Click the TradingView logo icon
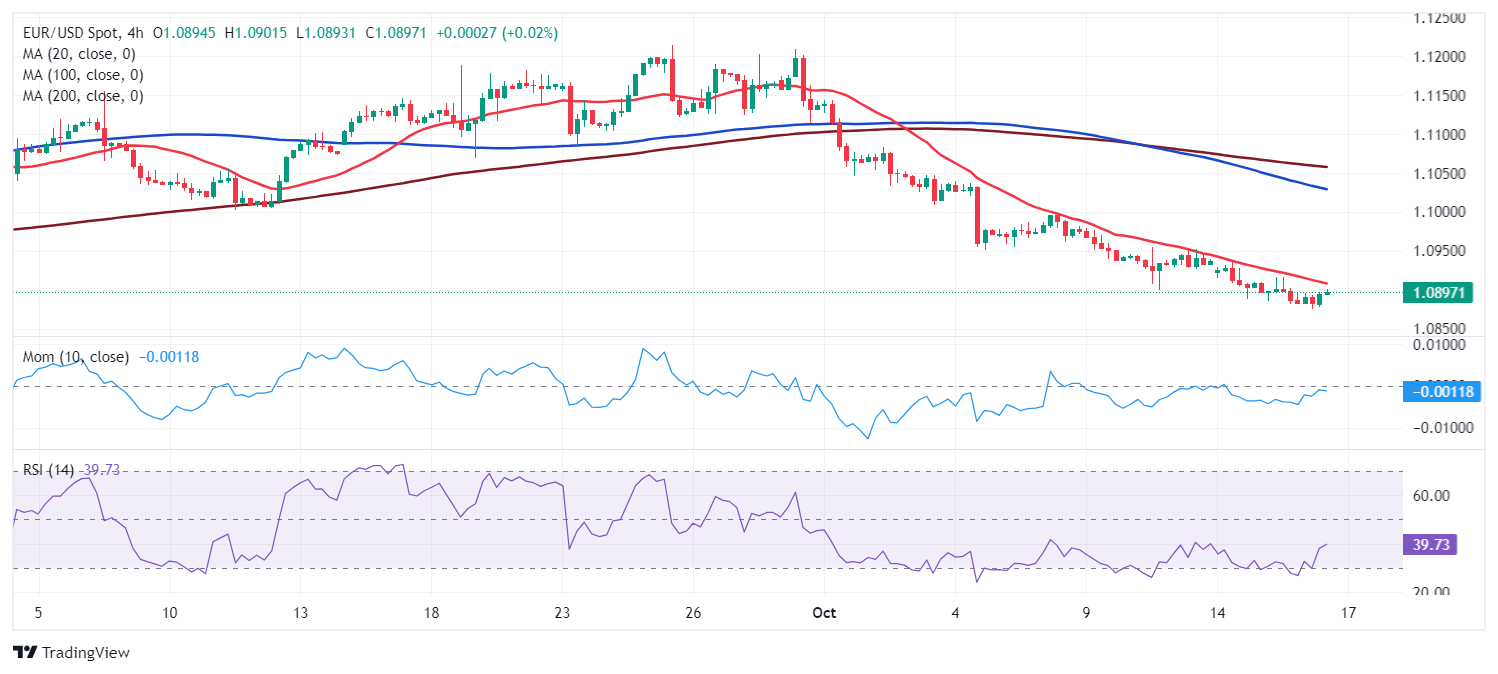The width and height of the screenshot is (1498, 674). [25, 652]
